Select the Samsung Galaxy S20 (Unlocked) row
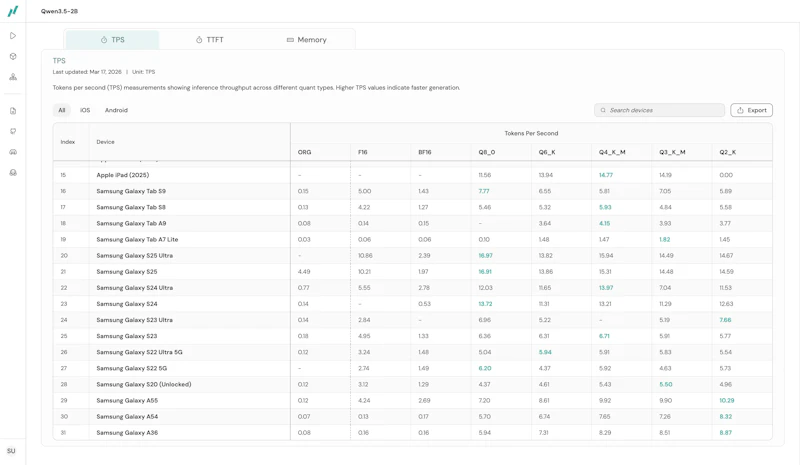 click(x=412, y=384)
